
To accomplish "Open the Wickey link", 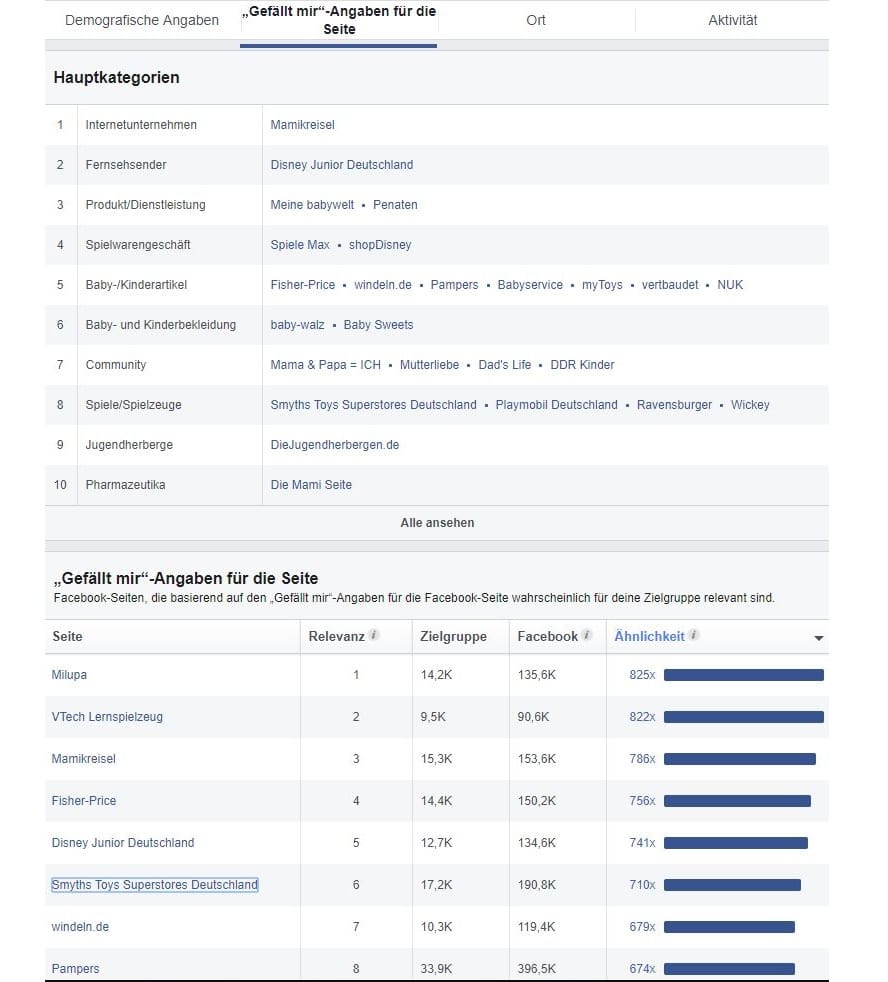I will 750,405.
